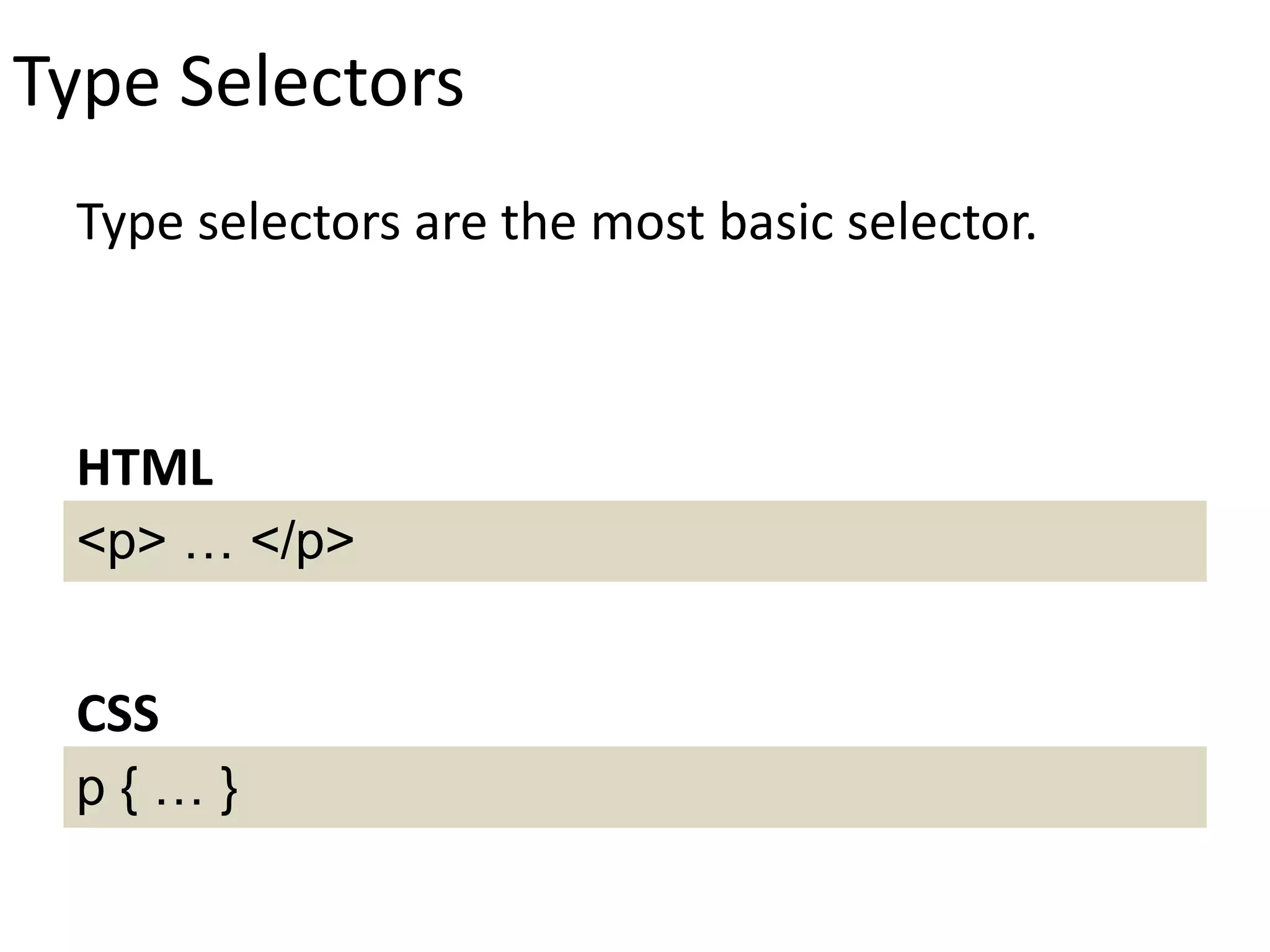Click the bold CSS heading
This screenshot has height=952, width=1270.
coord(118,714)
